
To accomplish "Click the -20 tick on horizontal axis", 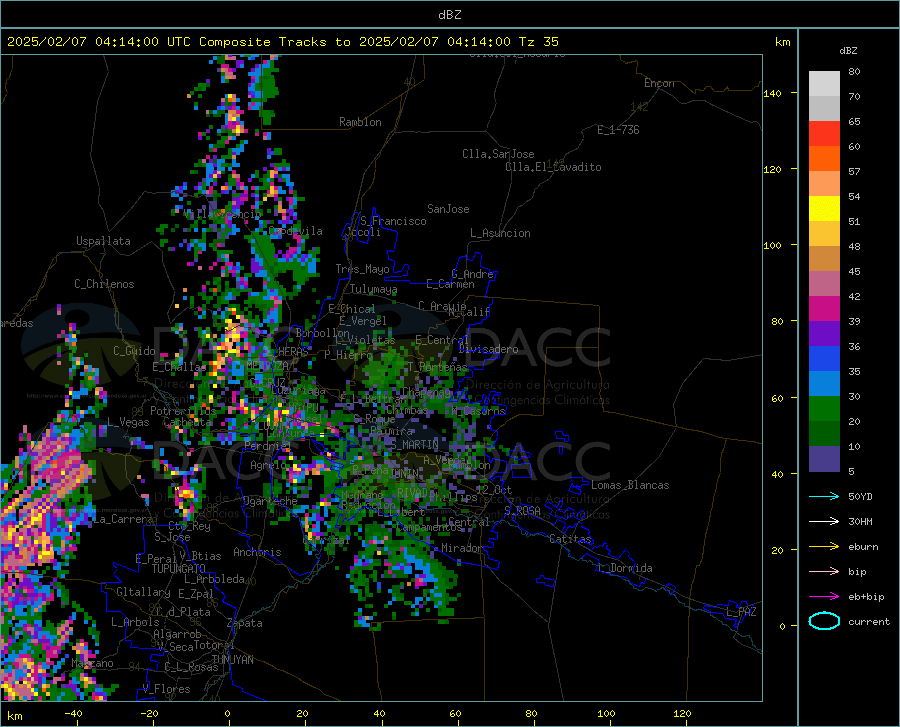I will (149, 713).
